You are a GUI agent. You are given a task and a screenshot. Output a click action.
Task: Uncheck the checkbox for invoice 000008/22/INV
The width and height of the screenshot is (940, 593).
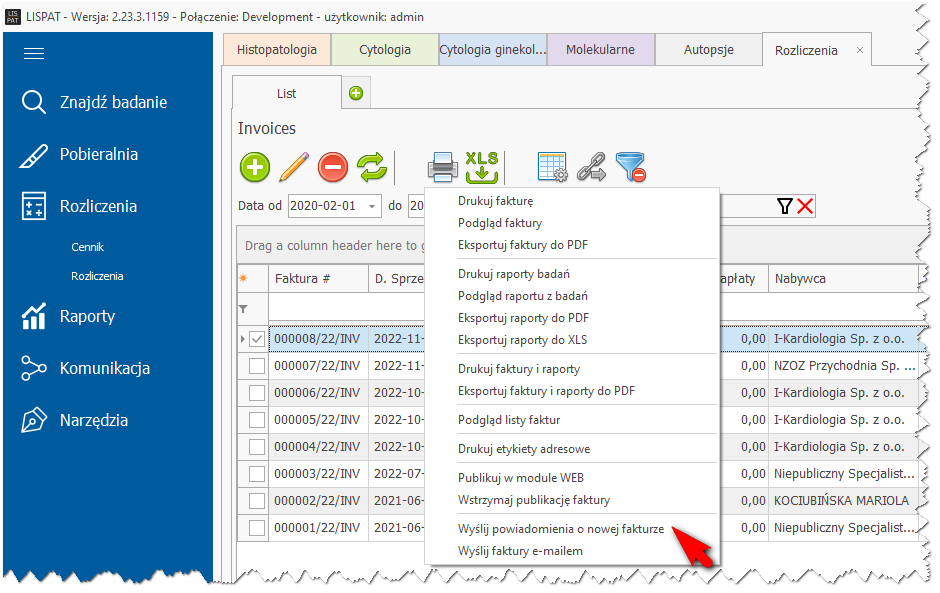tap(257, 340)
